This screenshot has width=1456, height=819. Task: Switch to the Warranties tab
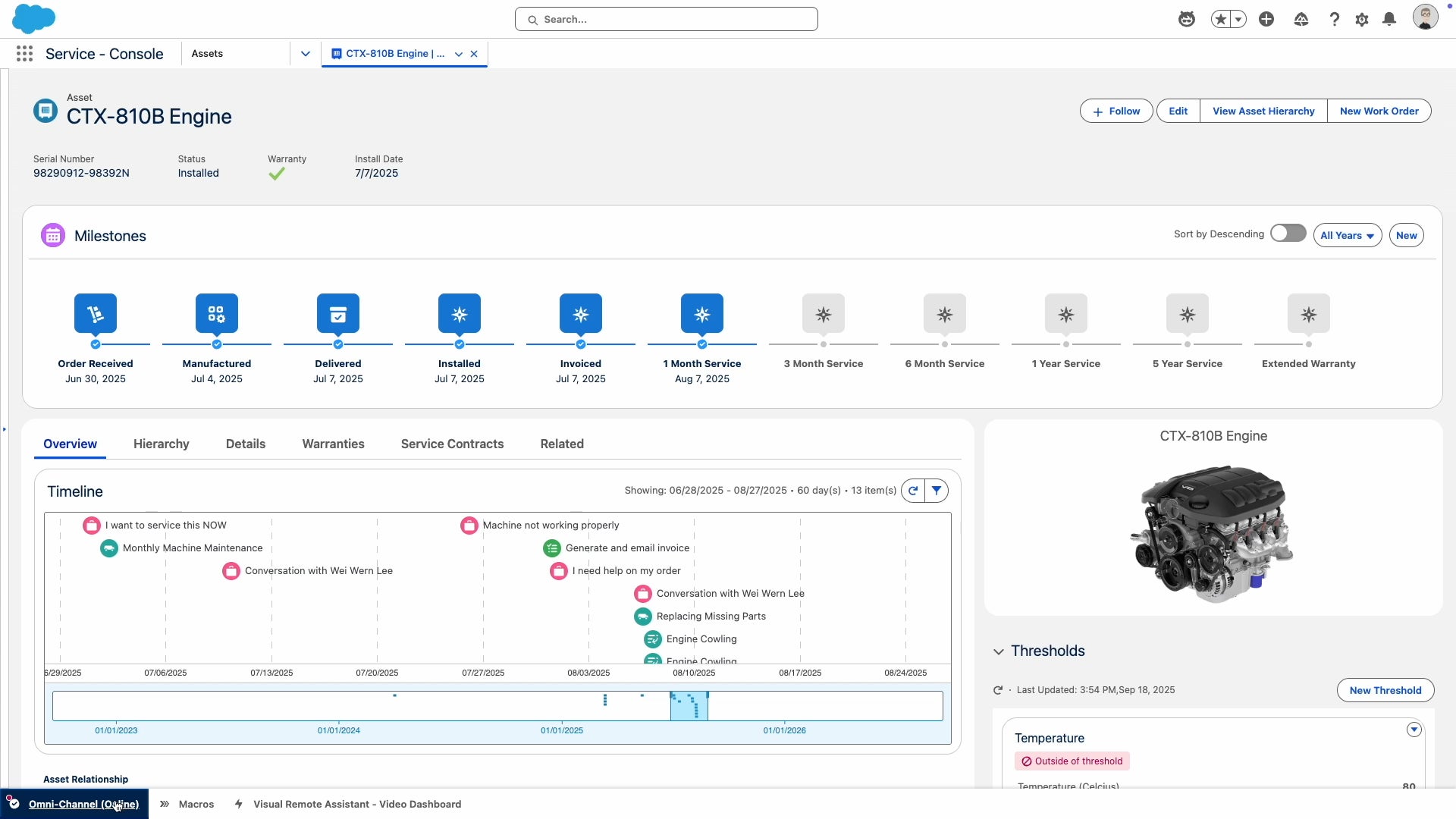click(333, 444)
